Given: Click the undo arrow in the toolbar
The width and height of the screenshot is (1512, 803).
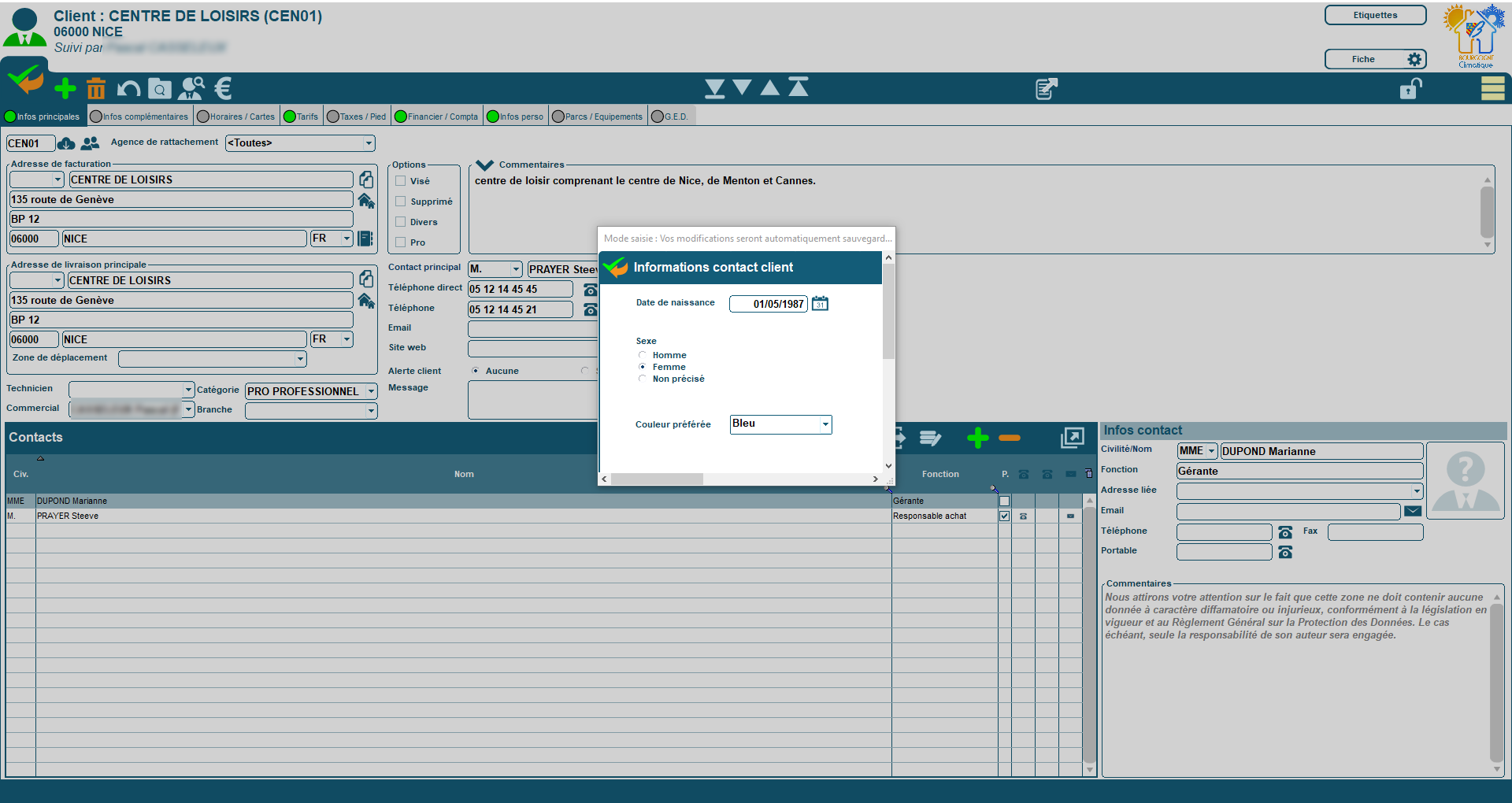Looking at the screenshot, I should [x=128, y=88].
